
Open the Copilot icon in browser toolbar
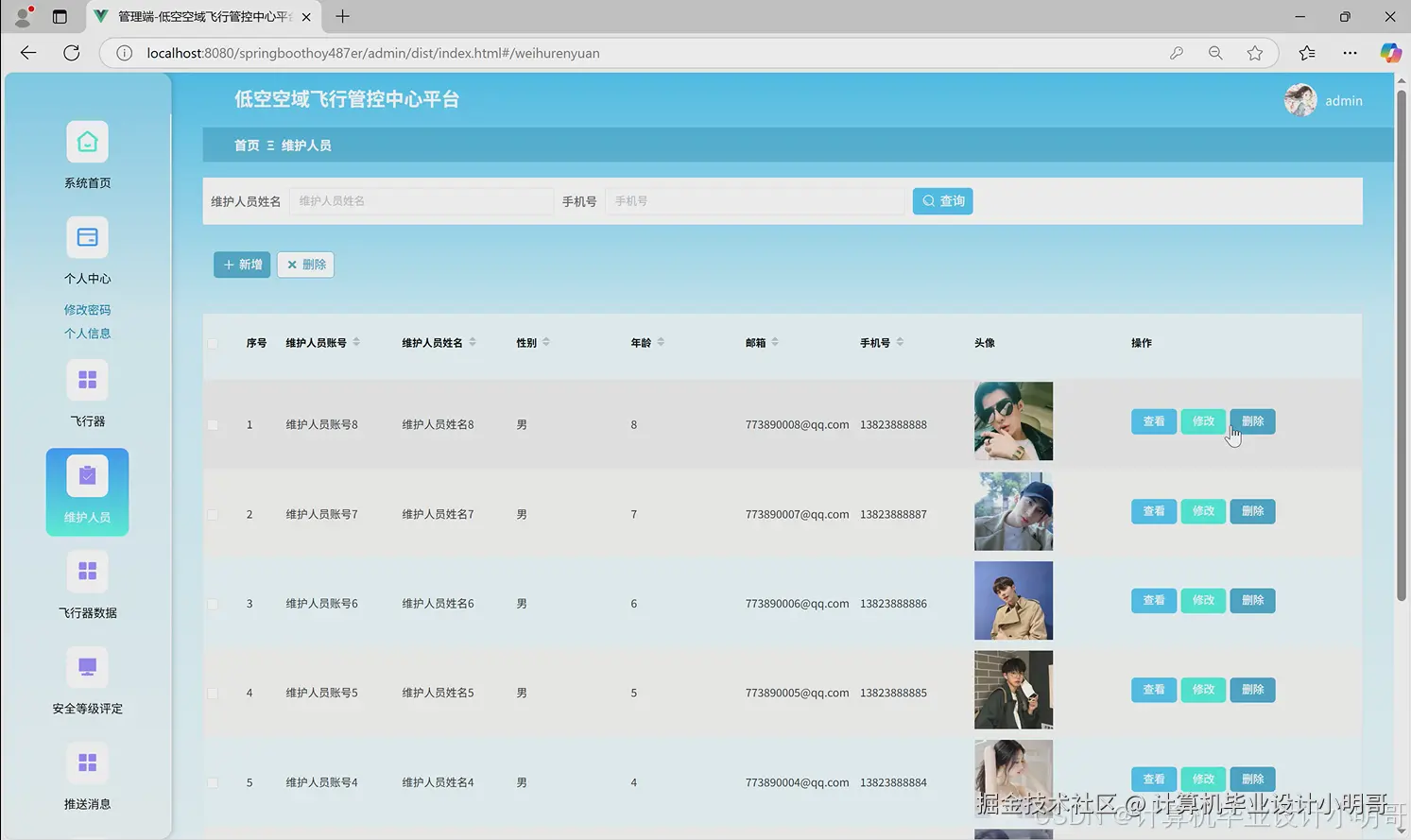[x=1390, y=53]
